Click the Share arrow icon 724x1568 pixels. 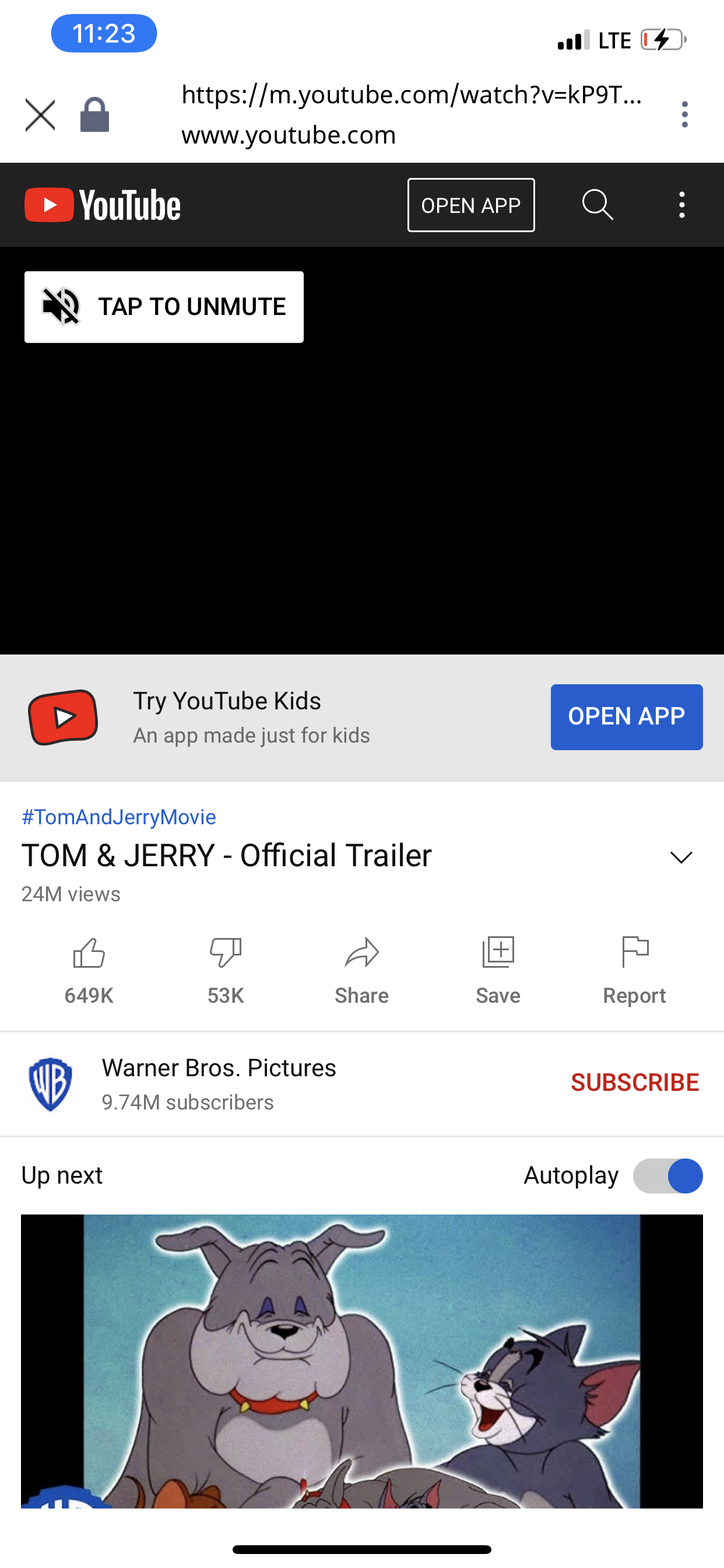point(361,953)
